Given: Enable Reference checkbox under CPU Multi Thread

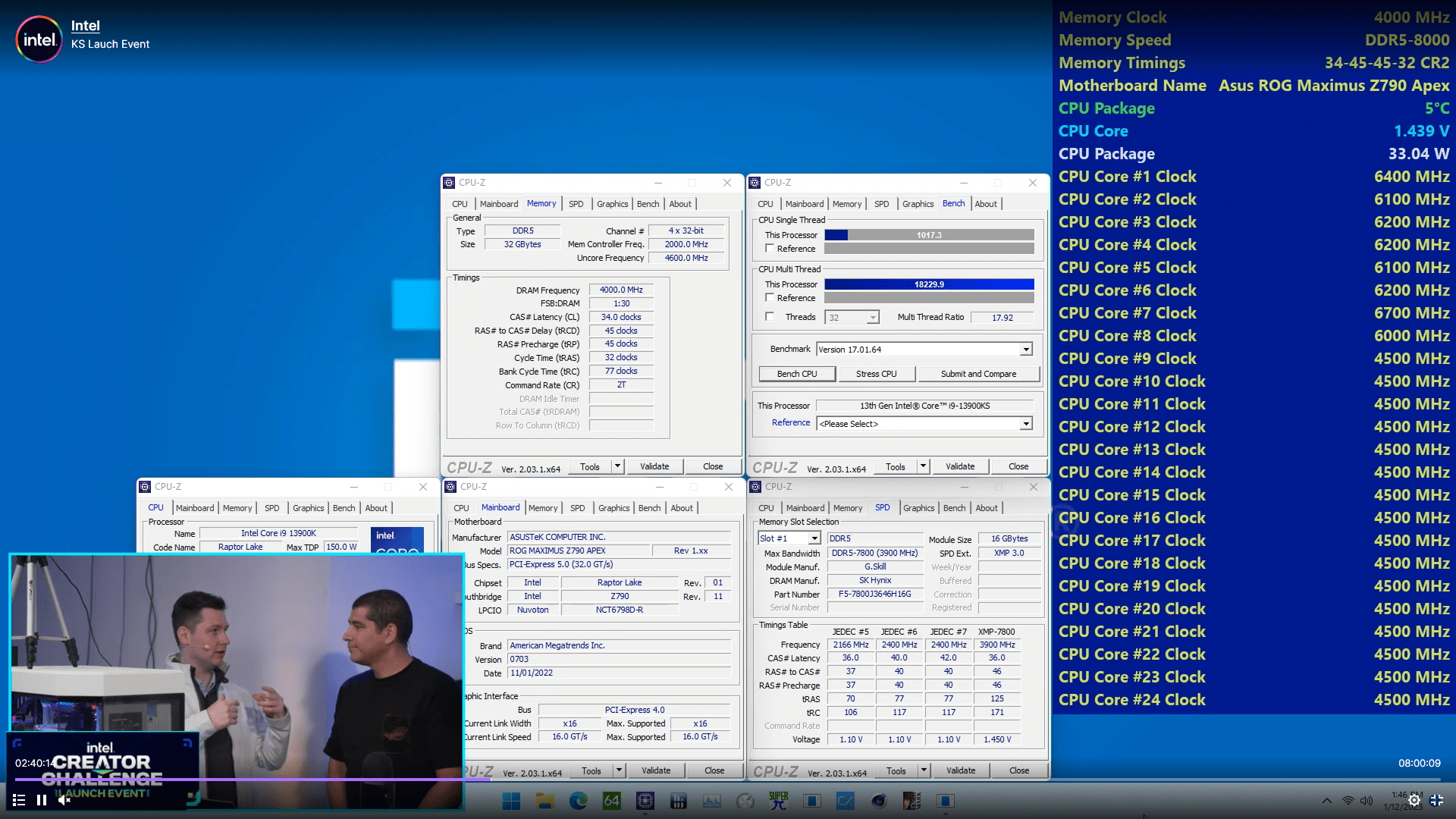Looking at the screenshot, I should pyautogui.click(x=770, y=298).
